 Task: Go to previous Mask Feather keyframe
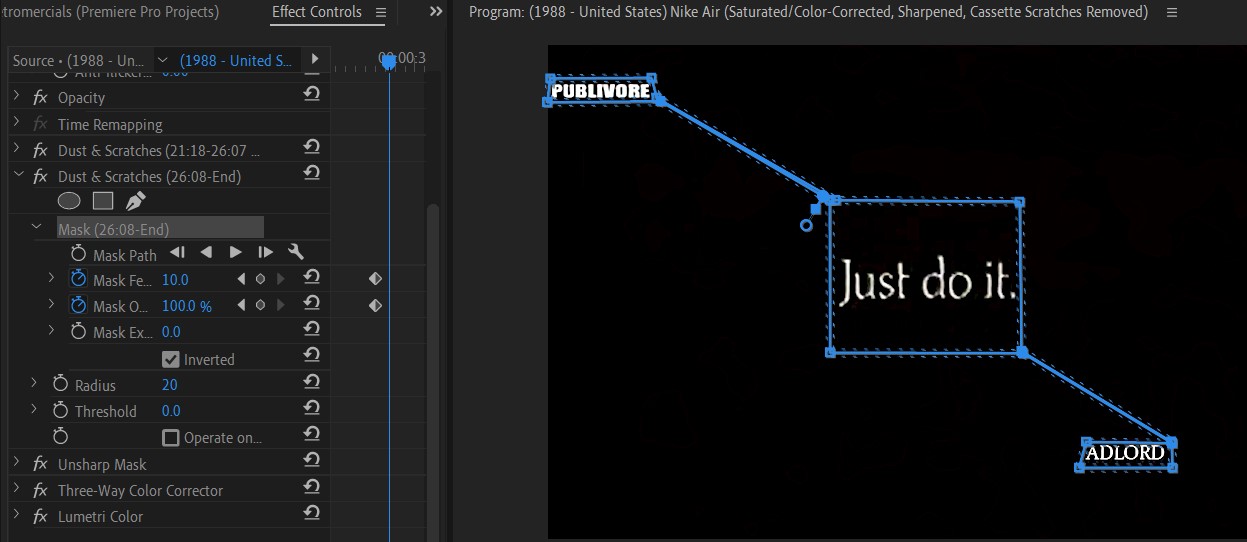[241, 279]
